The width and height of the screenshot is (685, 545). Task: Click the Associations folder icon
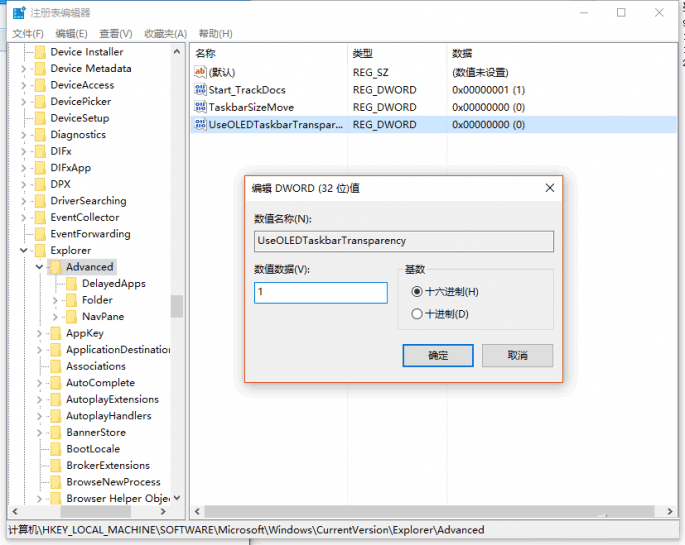pos(56,366)
